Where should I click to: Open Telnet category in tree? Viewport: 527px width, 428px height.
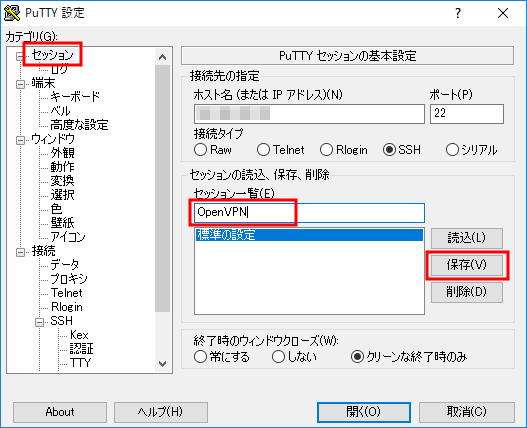pos(67,293)
